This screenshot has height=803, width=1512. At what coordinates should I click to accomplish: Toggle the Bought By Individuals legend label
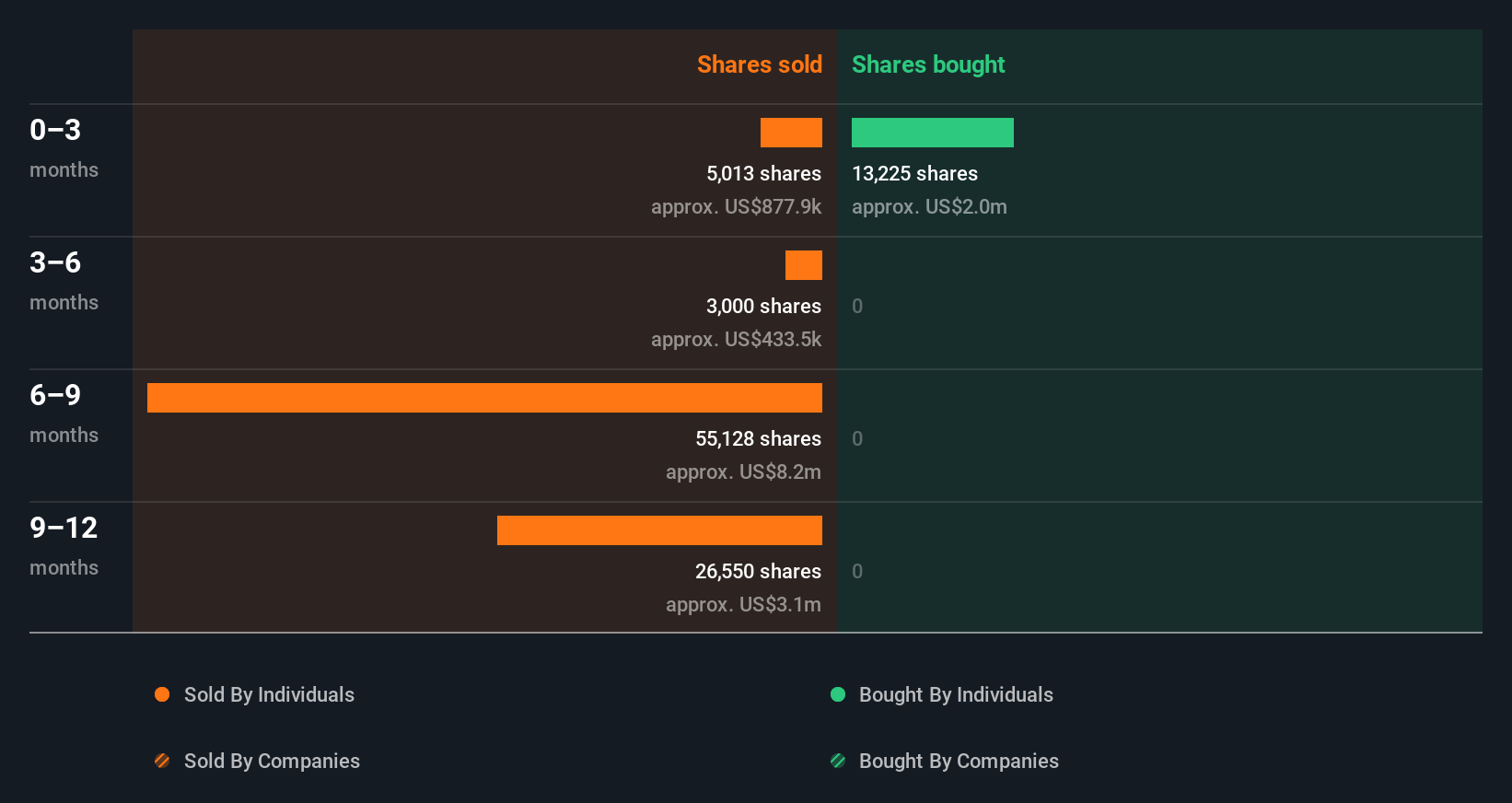(x=956, y=695)
